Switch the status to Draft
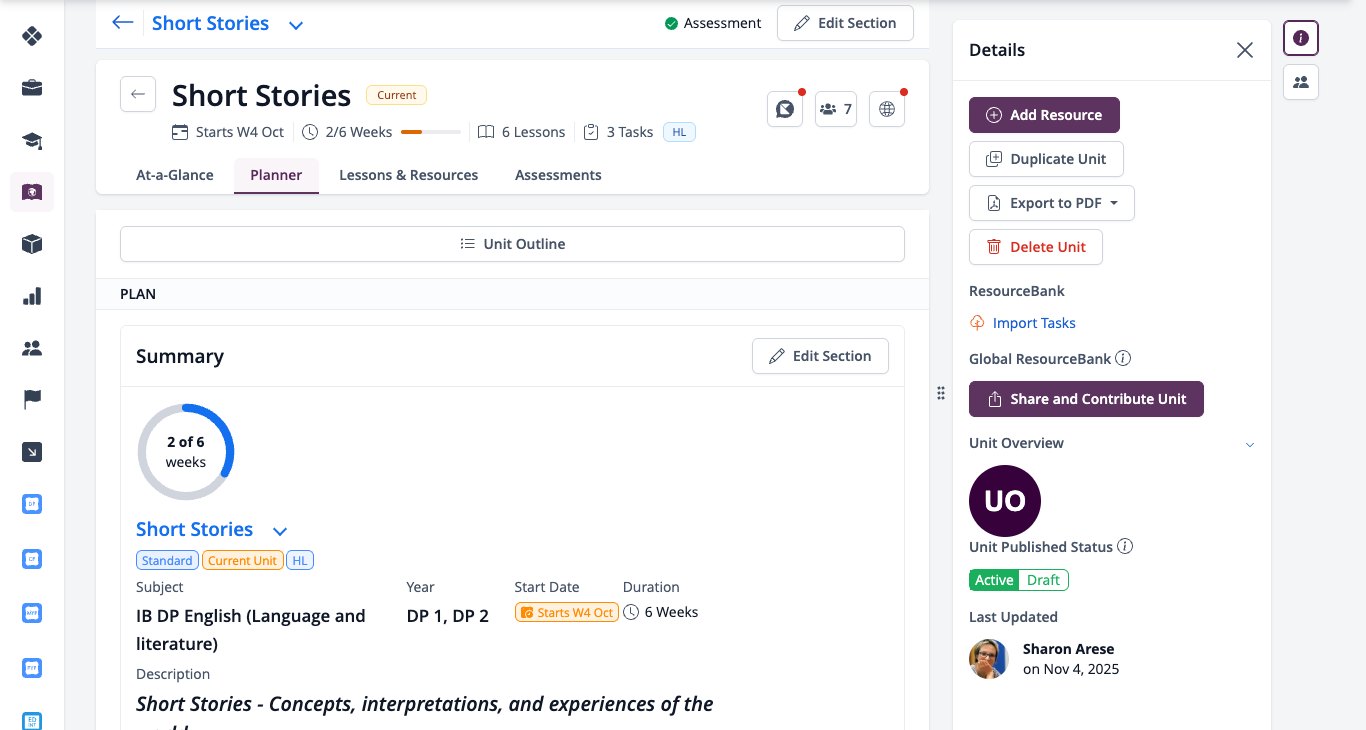 pyautogui.click(x=1044, y=580)
